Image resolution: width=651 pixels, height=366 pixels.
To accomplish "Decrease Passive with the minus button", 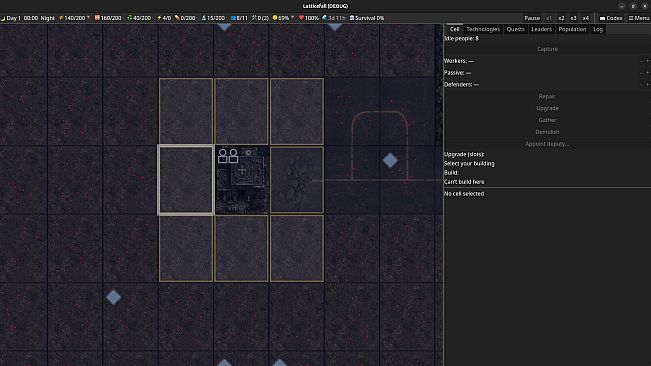I will tap(641, 73).
